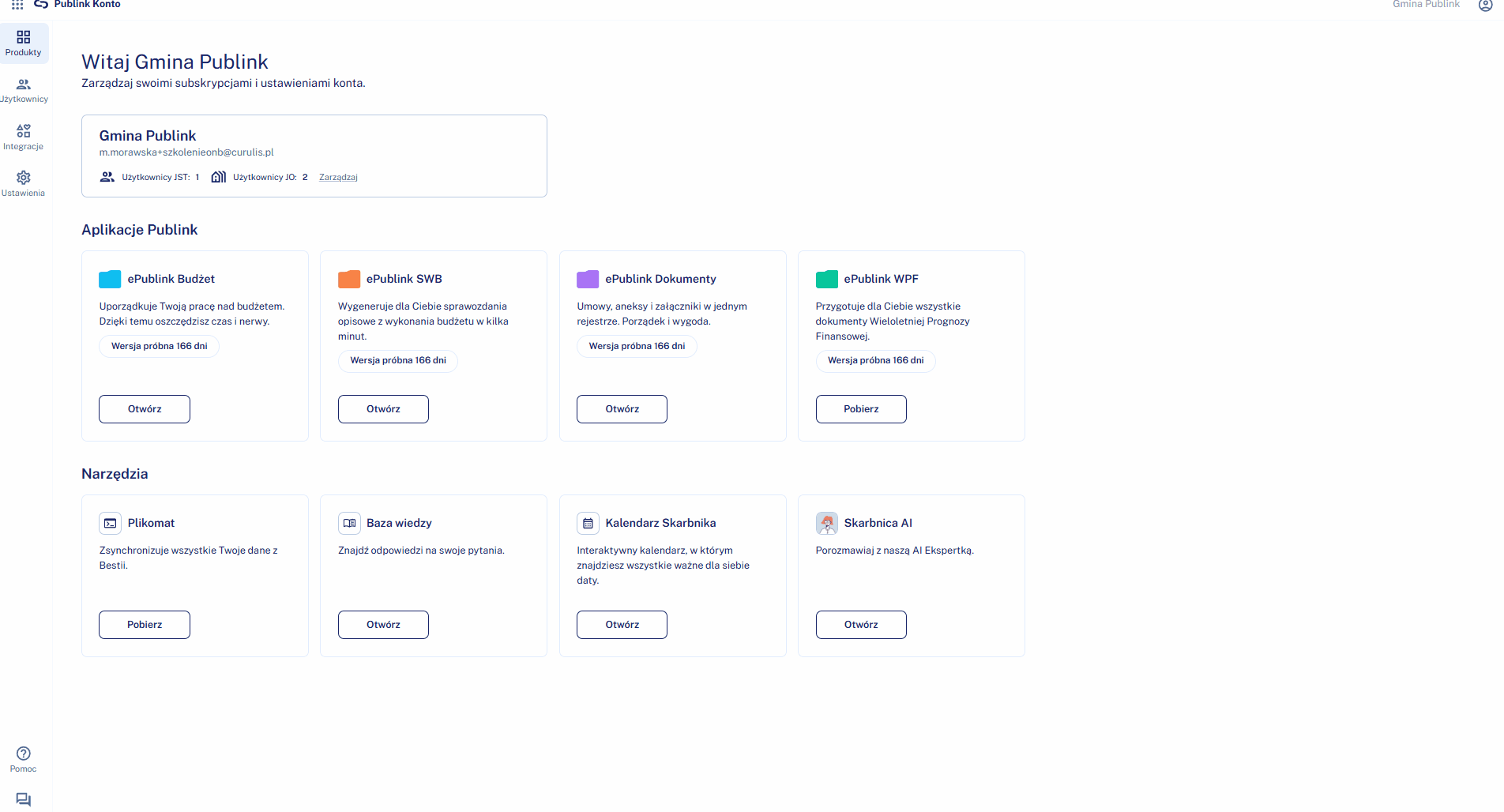This screenshot has height=812, width=1504.
Task: Download the Plikomat tool
Action: 145,625
